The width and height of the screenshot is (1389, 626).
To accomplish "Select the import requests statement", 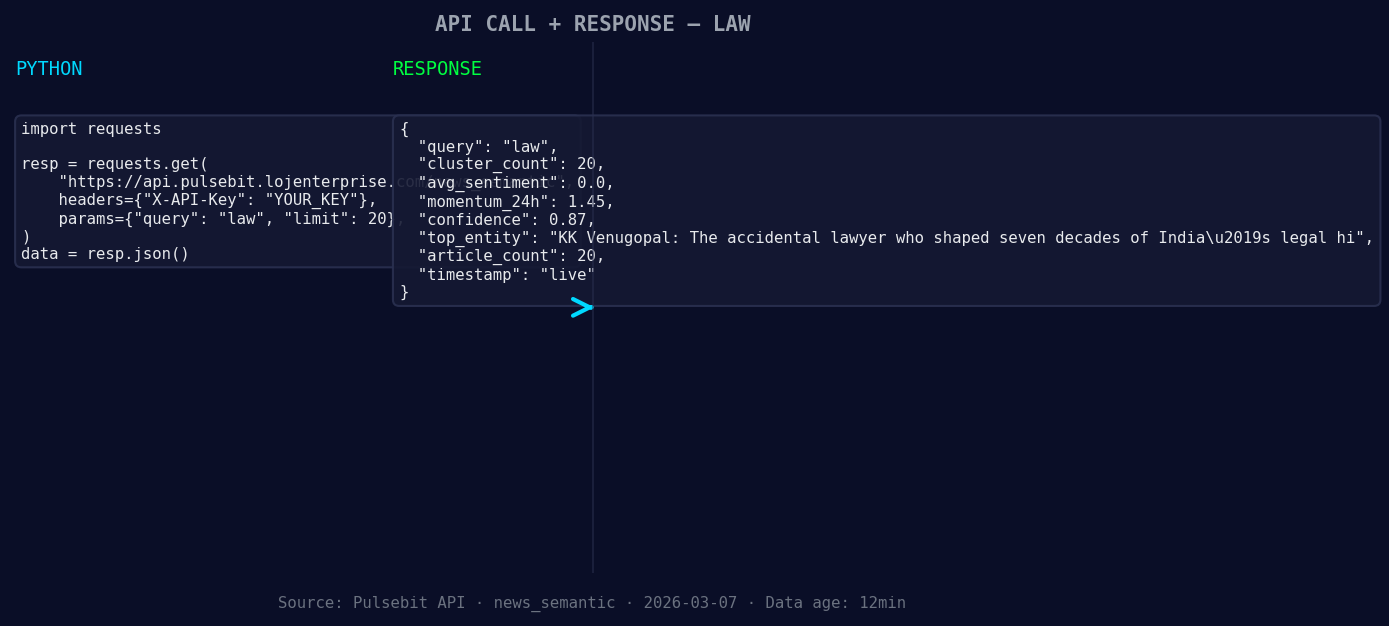I will tap(90, 128).
